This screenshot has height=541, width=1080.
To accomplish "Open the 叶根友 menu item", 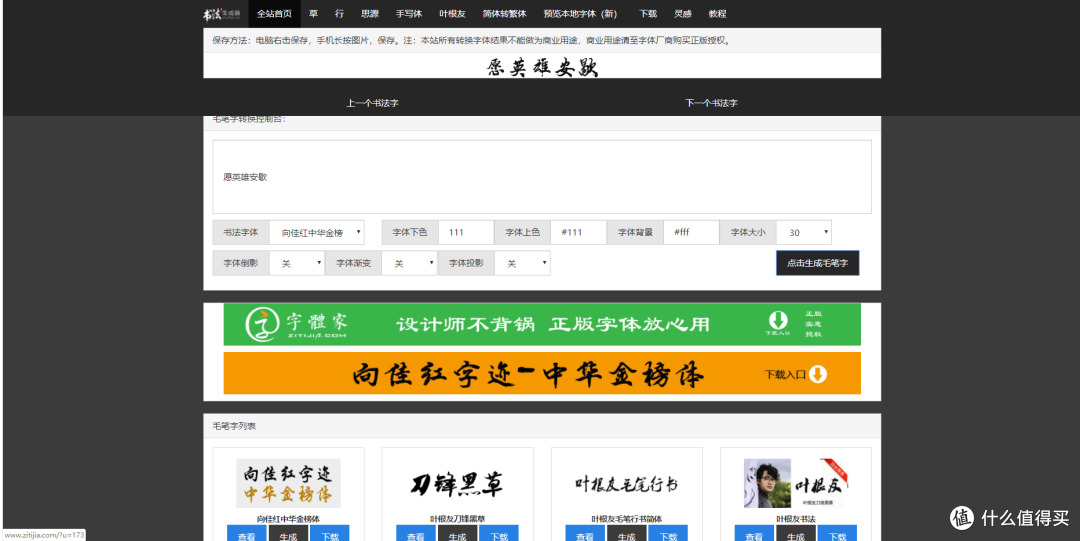I will tap(453, 14).
